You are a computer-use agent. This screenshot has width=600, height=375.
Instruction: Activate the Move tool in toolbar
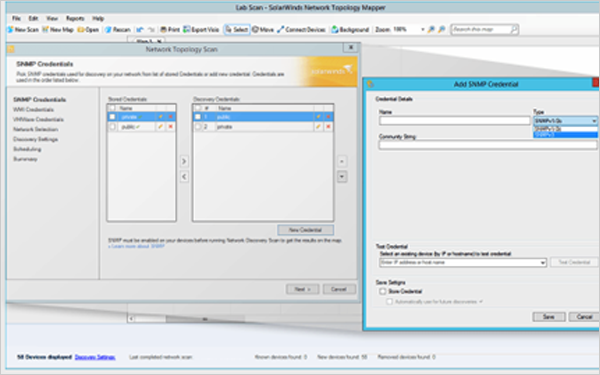(x=263, y=29)
